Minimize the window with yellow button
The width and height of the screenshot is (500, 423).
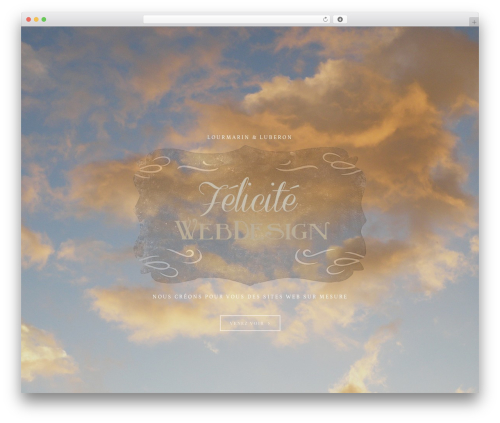pos(36,20)
